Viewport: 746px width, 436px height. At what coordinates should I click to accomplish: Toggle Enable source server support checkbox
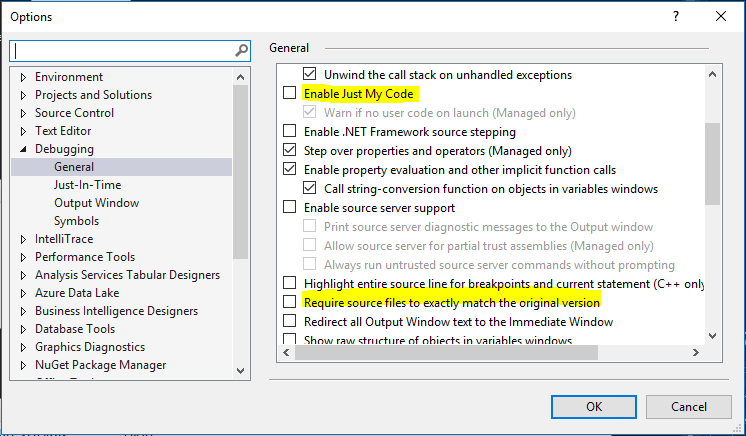(x=290, y=208)
